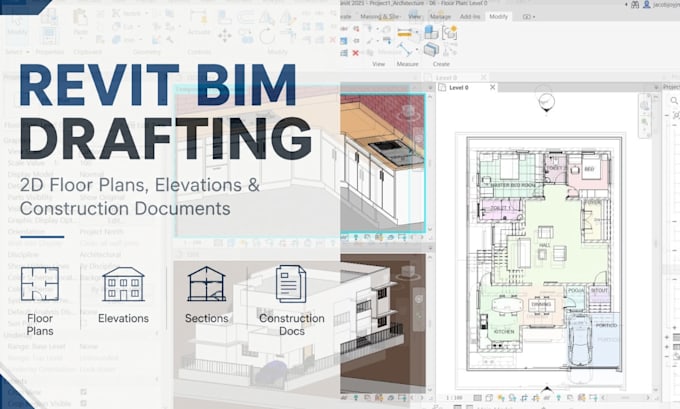Switch to the View ribbon tab

coord(415,16)
